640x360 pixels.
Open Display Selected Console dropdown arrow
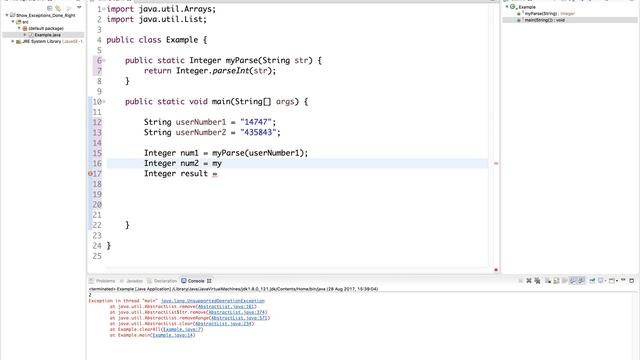606,281
